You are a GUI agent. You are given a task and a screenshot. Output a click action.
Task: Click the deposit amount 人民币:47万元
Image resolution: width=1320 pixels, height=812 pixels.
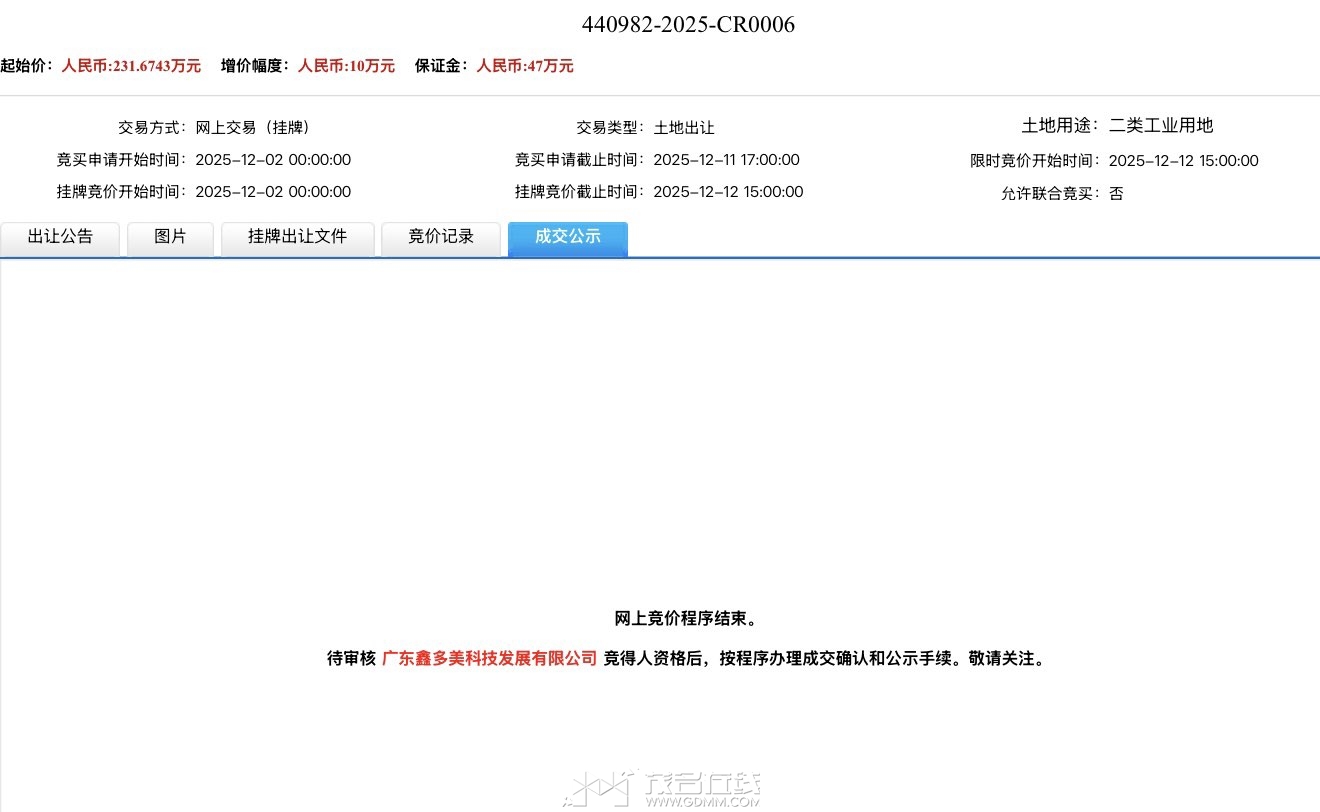tap(524, 66)
